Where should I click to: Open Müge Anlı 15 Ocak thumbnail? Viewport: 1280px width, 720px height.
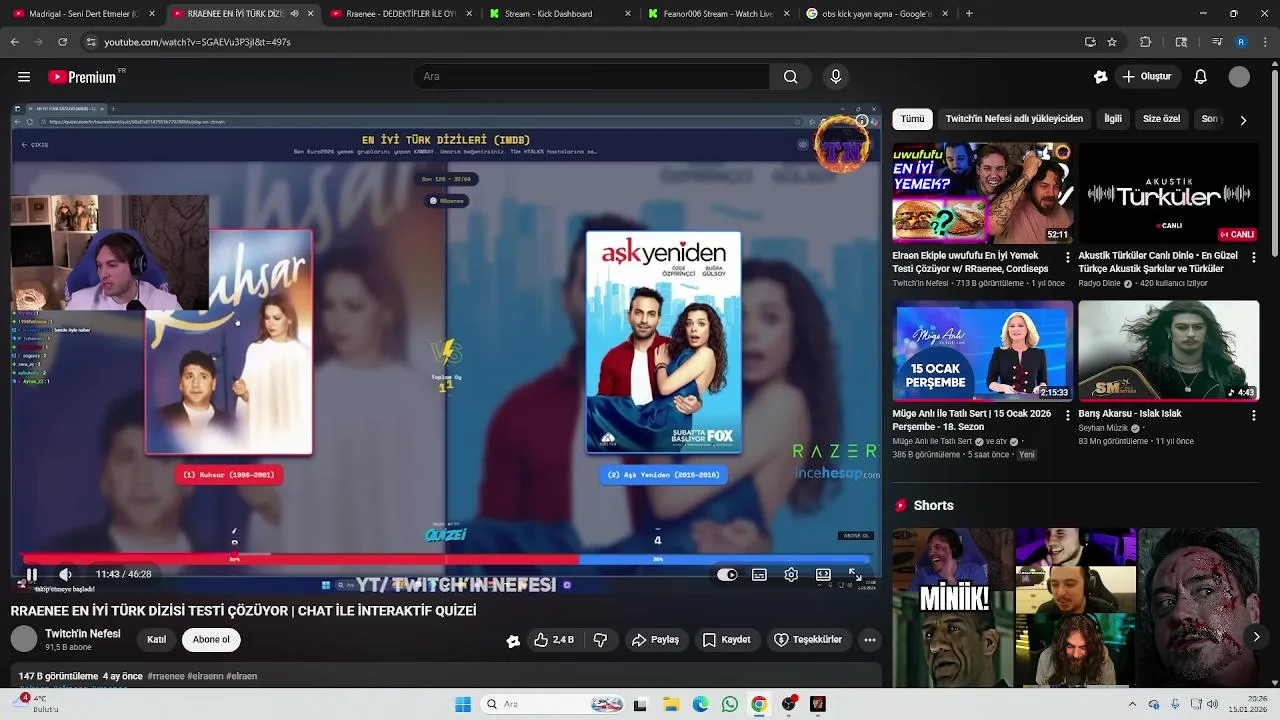[x=983, y=351]
